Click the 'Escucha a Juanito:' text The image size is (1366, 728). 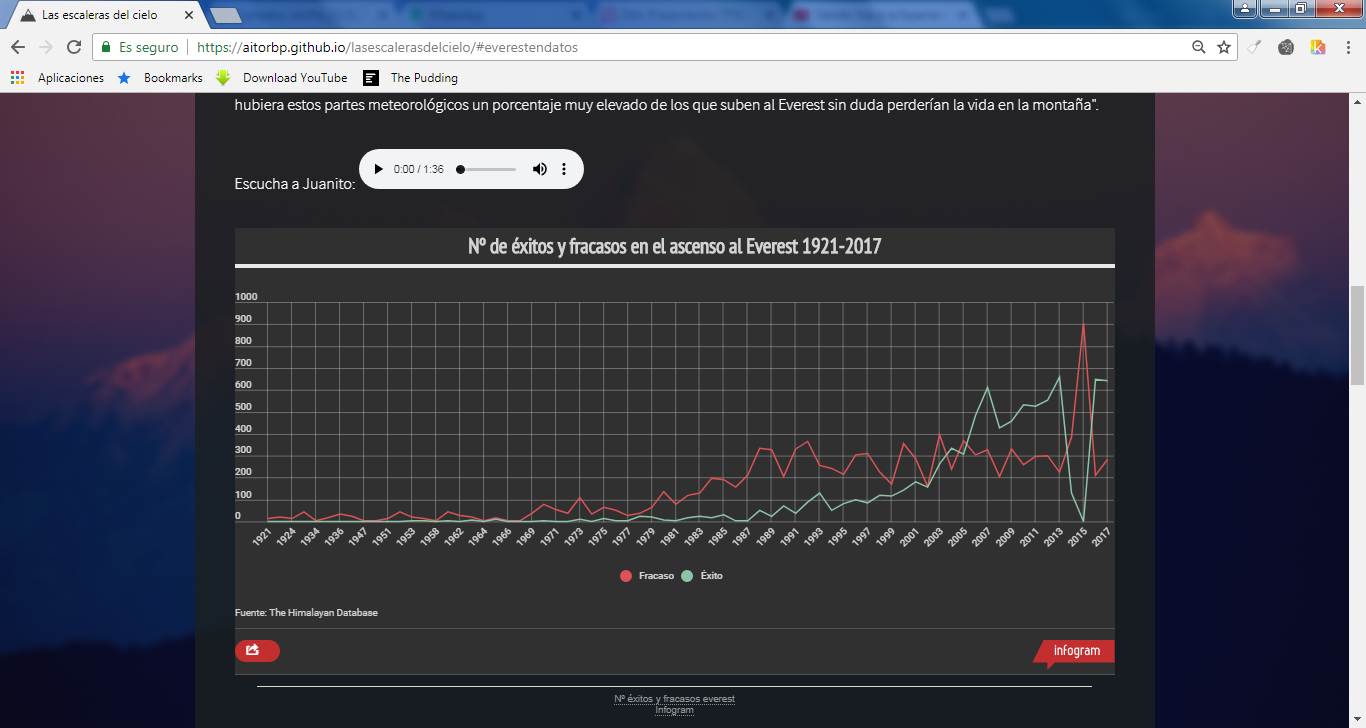[x=295, y=184]
